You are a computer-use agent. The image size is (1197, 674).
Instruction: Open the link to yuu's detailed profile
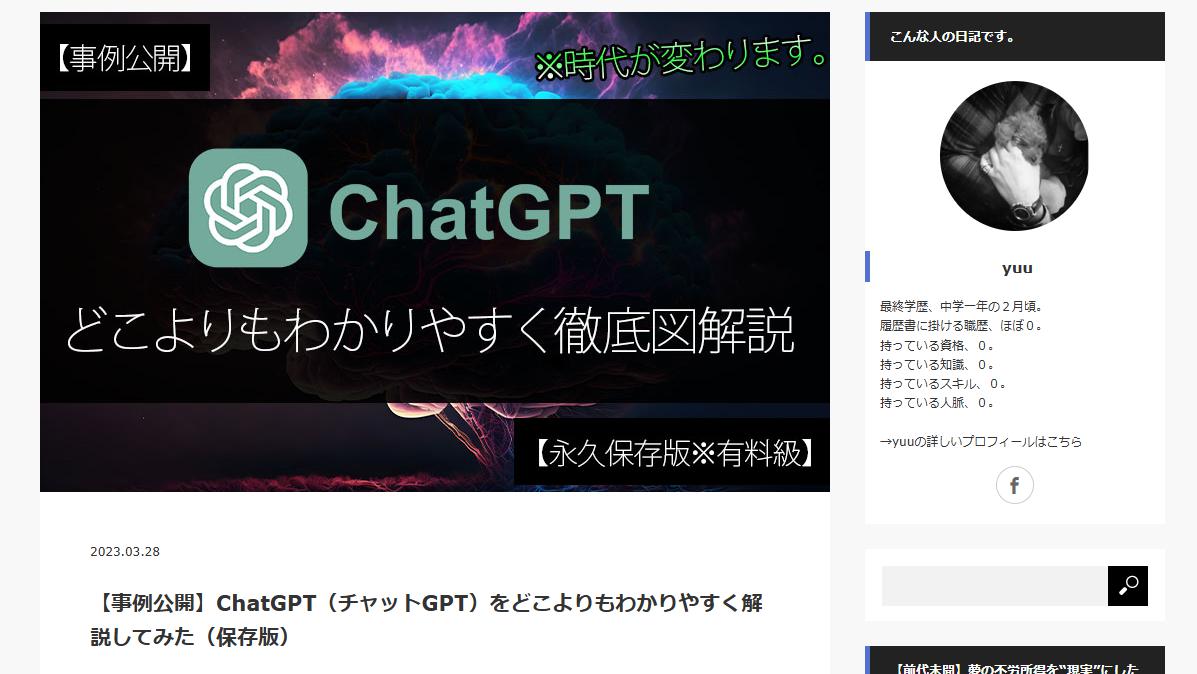[x=980, y=441]
